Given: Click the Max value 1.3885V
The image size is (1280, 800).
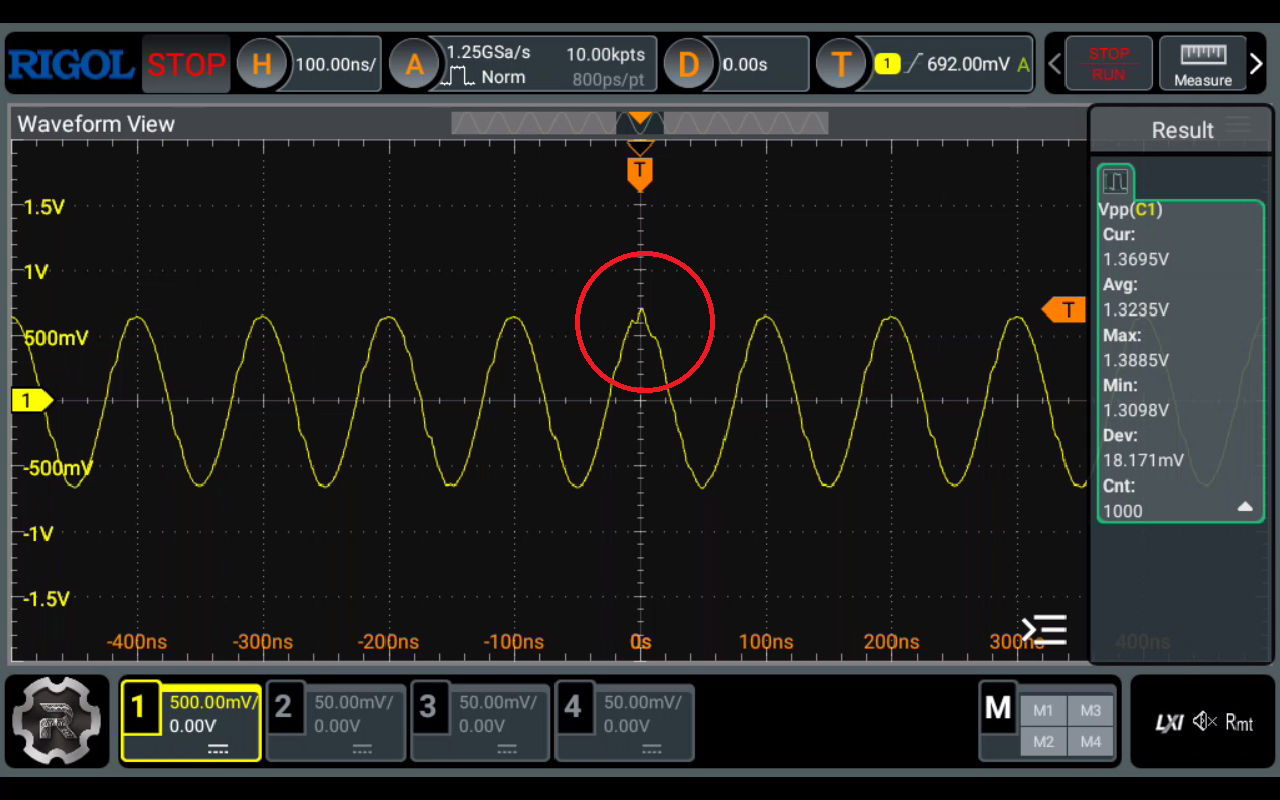Looking at the screenshot, I should 1136,360.
